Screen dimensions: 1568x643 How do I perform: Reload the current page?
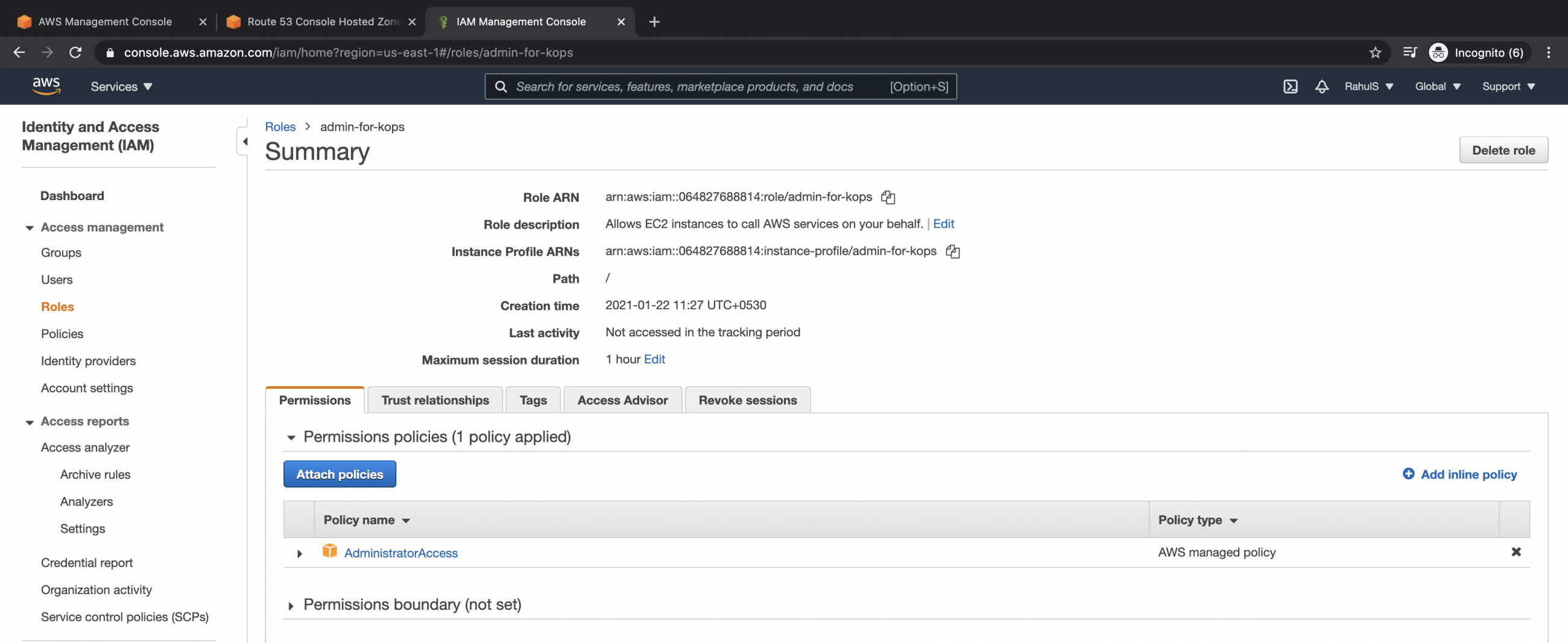75,52
